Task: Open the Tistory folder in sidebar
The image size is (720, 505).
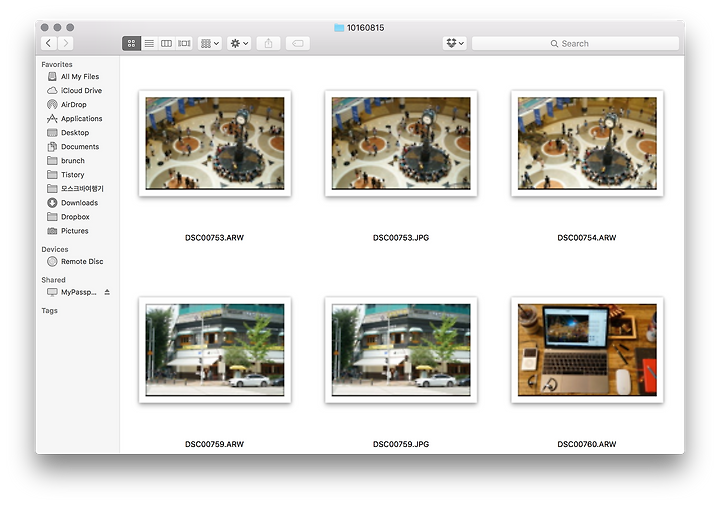Action: pos(73,174)
